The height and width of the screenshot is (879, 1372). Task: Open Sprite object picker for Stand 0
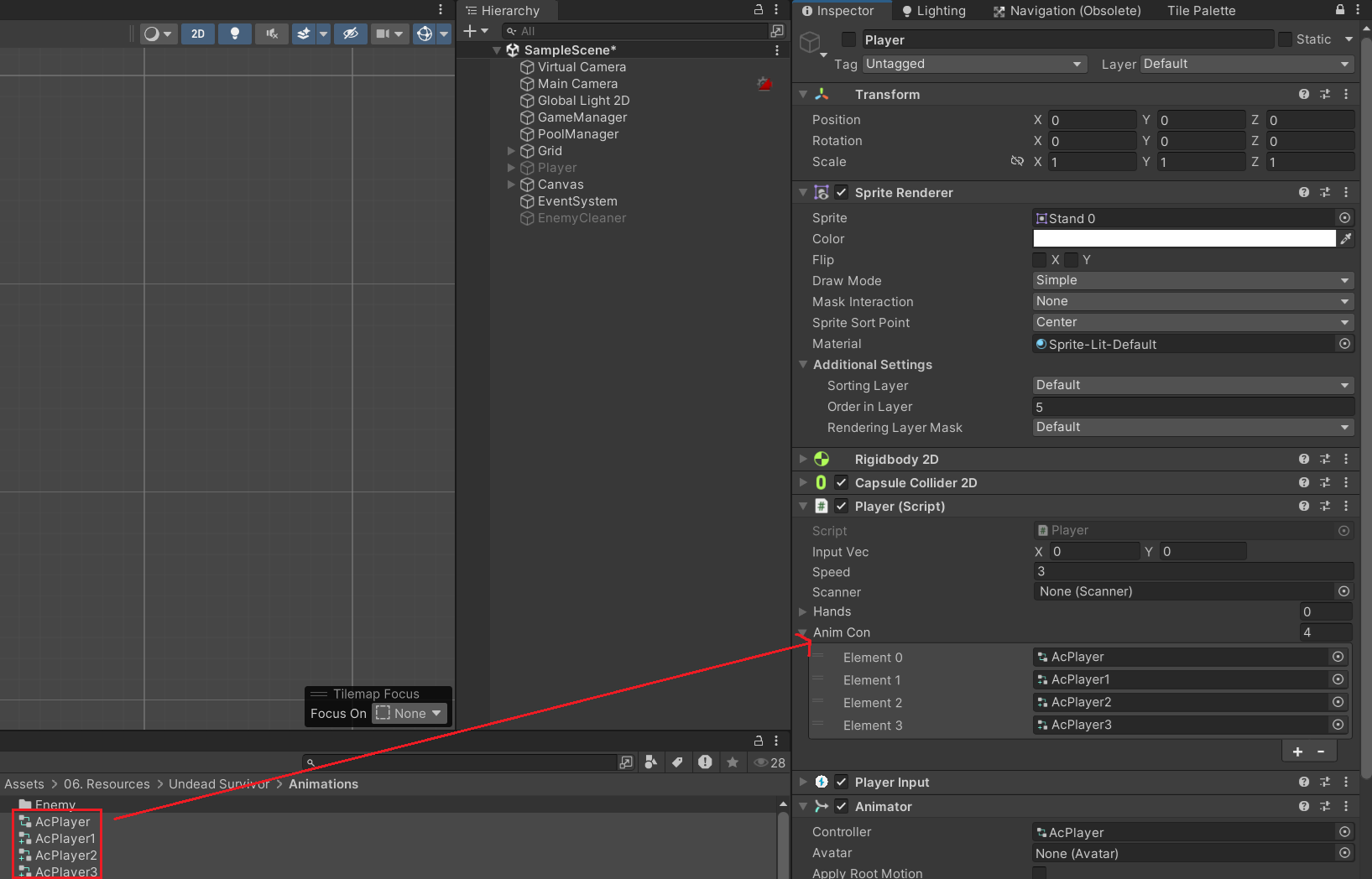click(1344, 218)
